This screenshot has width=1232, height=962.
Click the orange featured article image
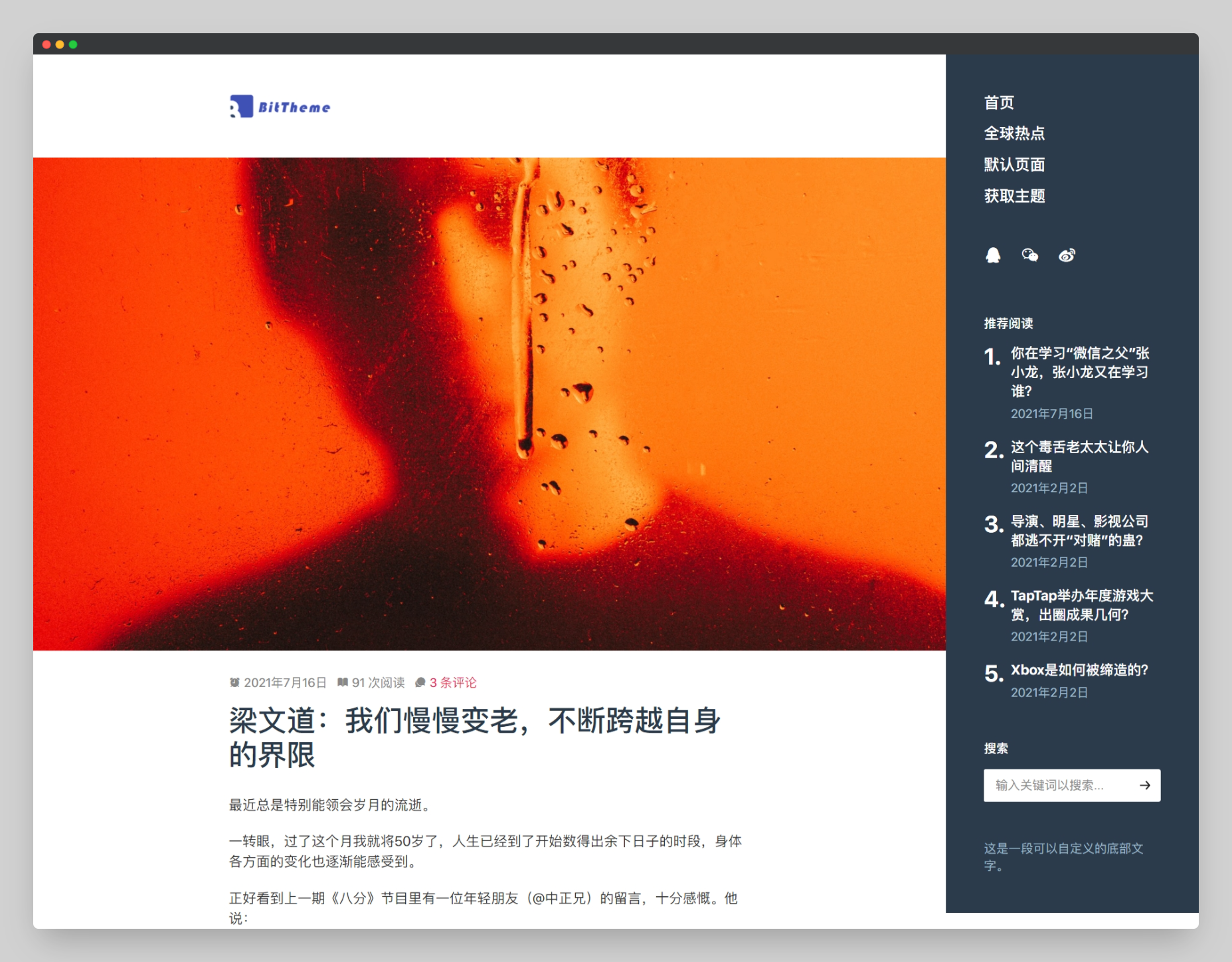(489, 404)
